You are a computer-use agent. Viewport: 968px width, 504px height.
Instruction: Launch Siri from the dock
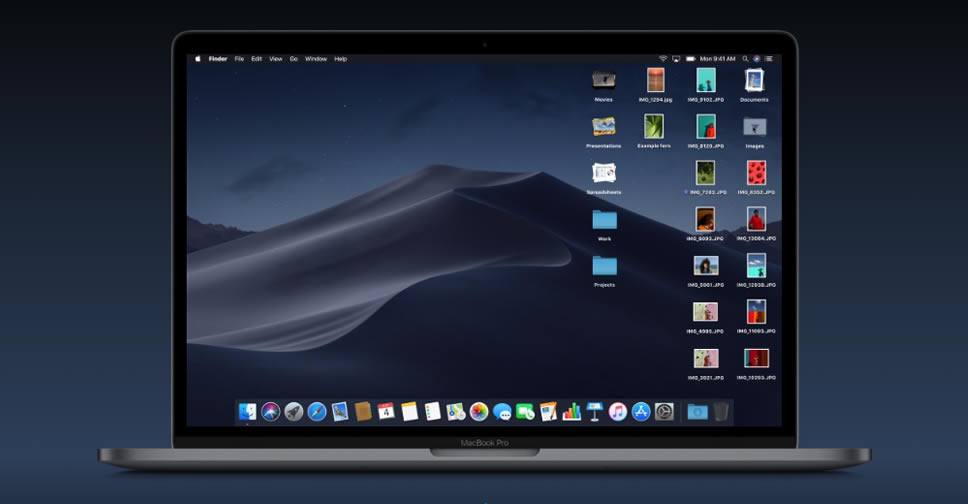coord(270,411)
